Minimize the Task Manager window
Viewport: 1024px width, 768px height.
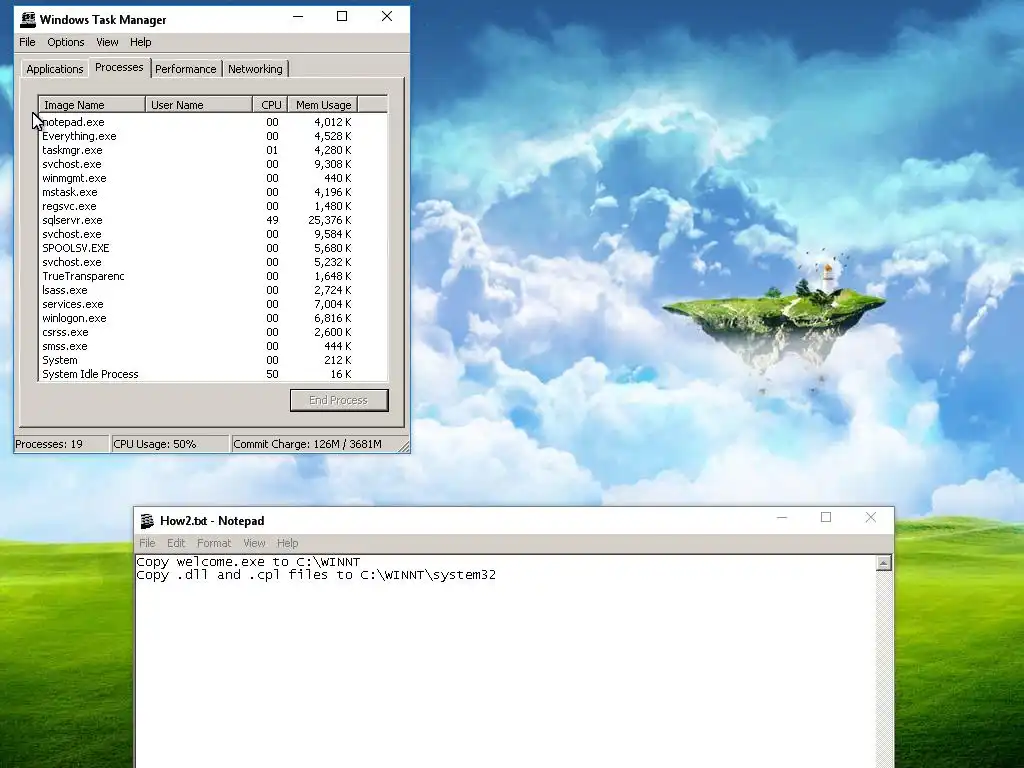point(298,17)
